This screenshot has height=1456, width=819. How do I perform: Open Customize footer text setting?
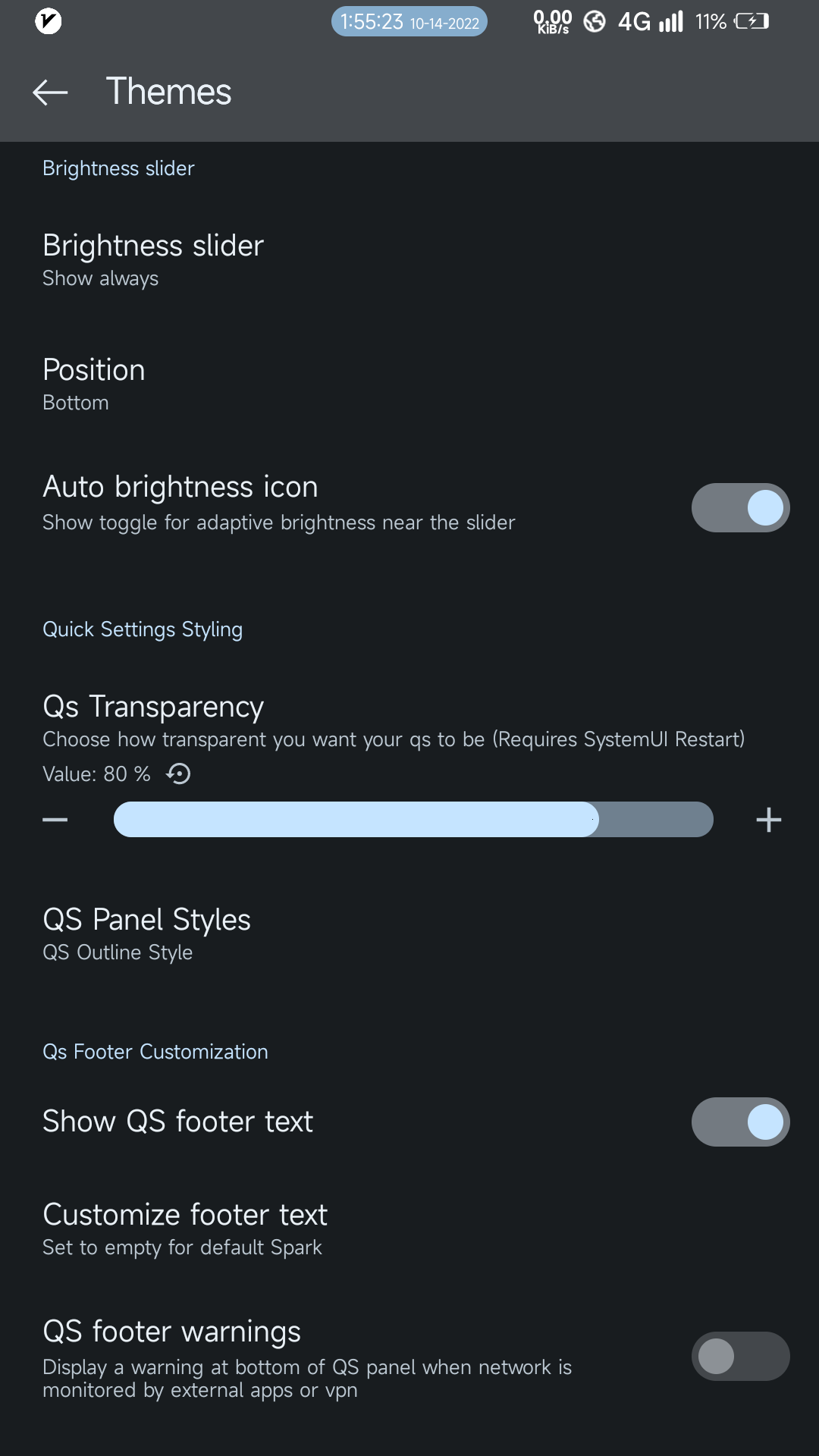coord(185,1228)
